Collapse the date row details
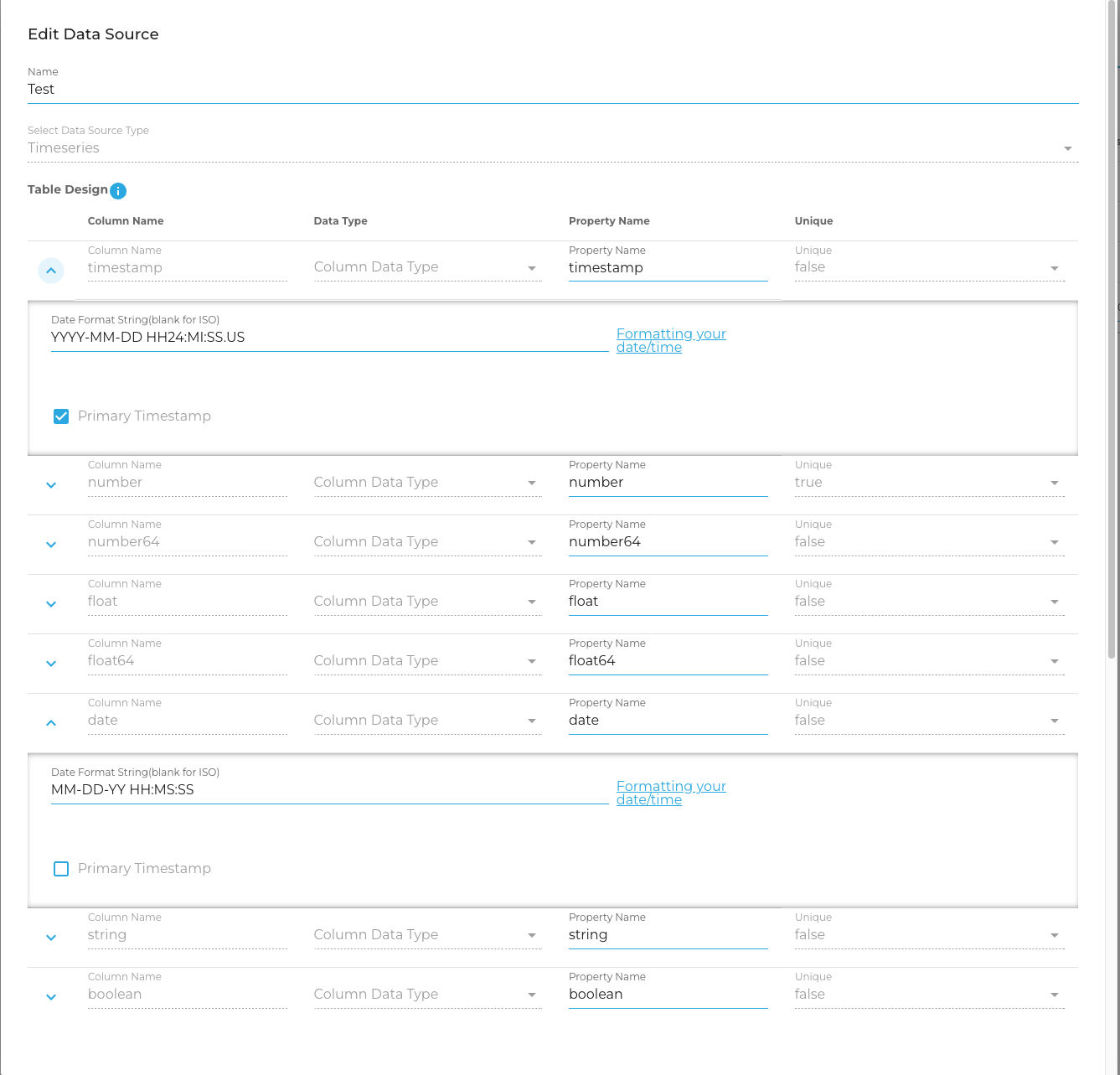Image resolution: width=1120 pixels, height=1075 pixels. pyautogui.click(x=51, y=723)
